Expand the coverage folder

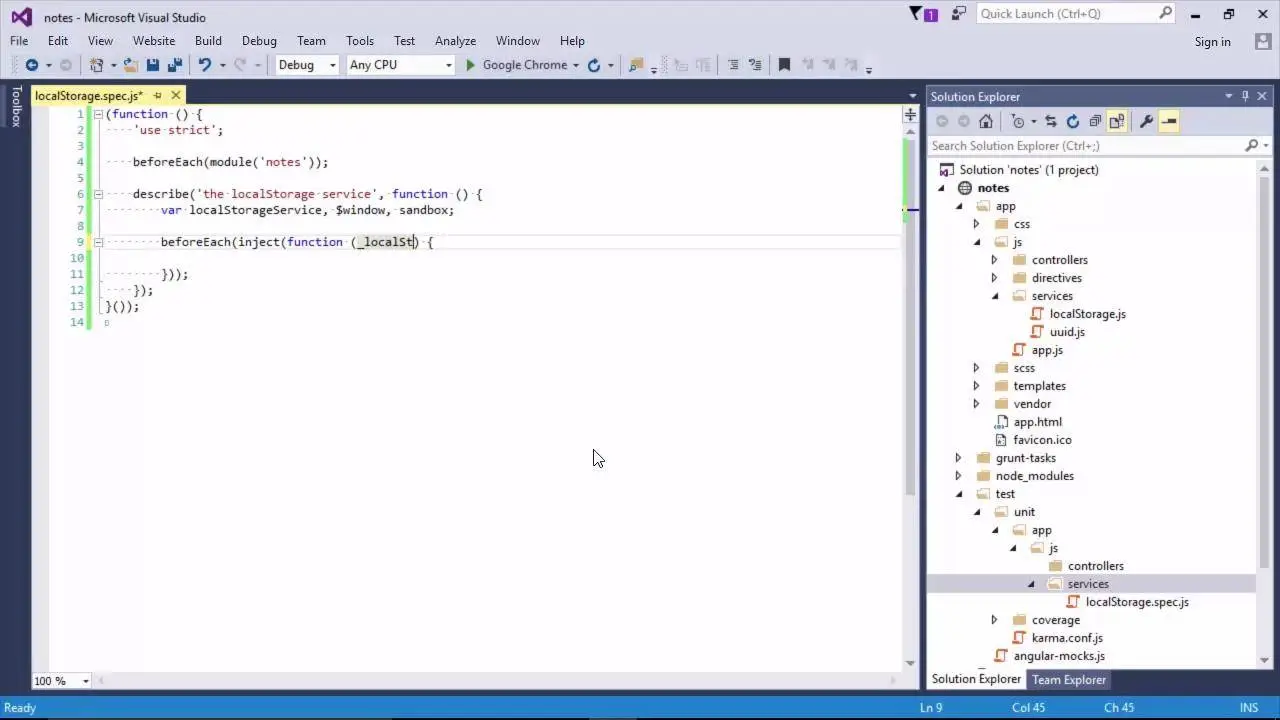click(994, 620)
